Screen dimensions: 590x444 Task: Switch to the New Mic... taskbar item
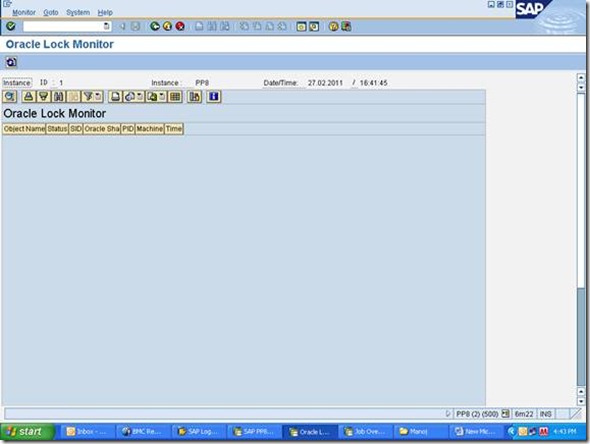tap(476, 432)
